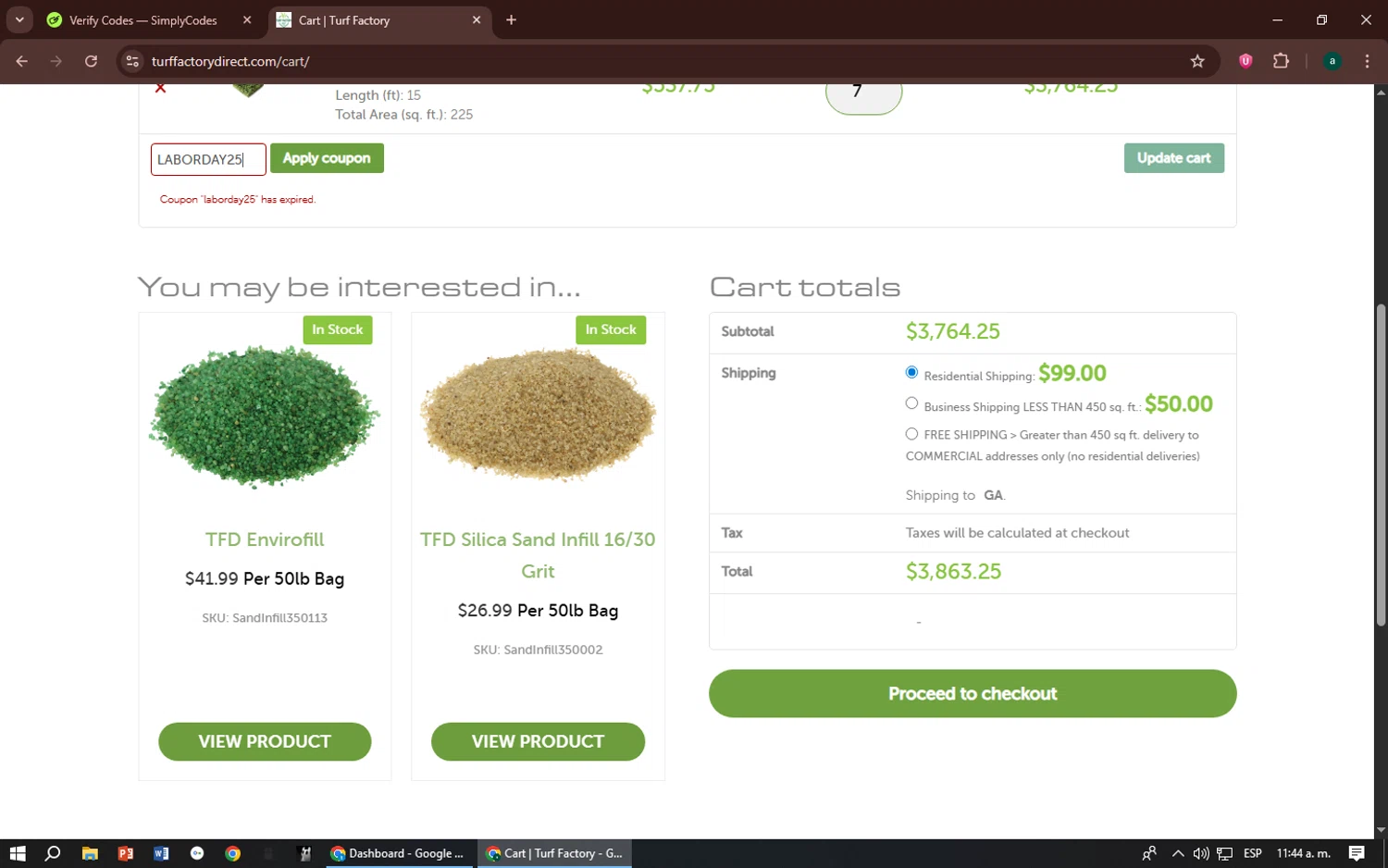The width and height of the screenshot is (1388, 868).
Task: Click the '$41.99 Per 50lb Bag' price
Action: click(x=265, y=578)
